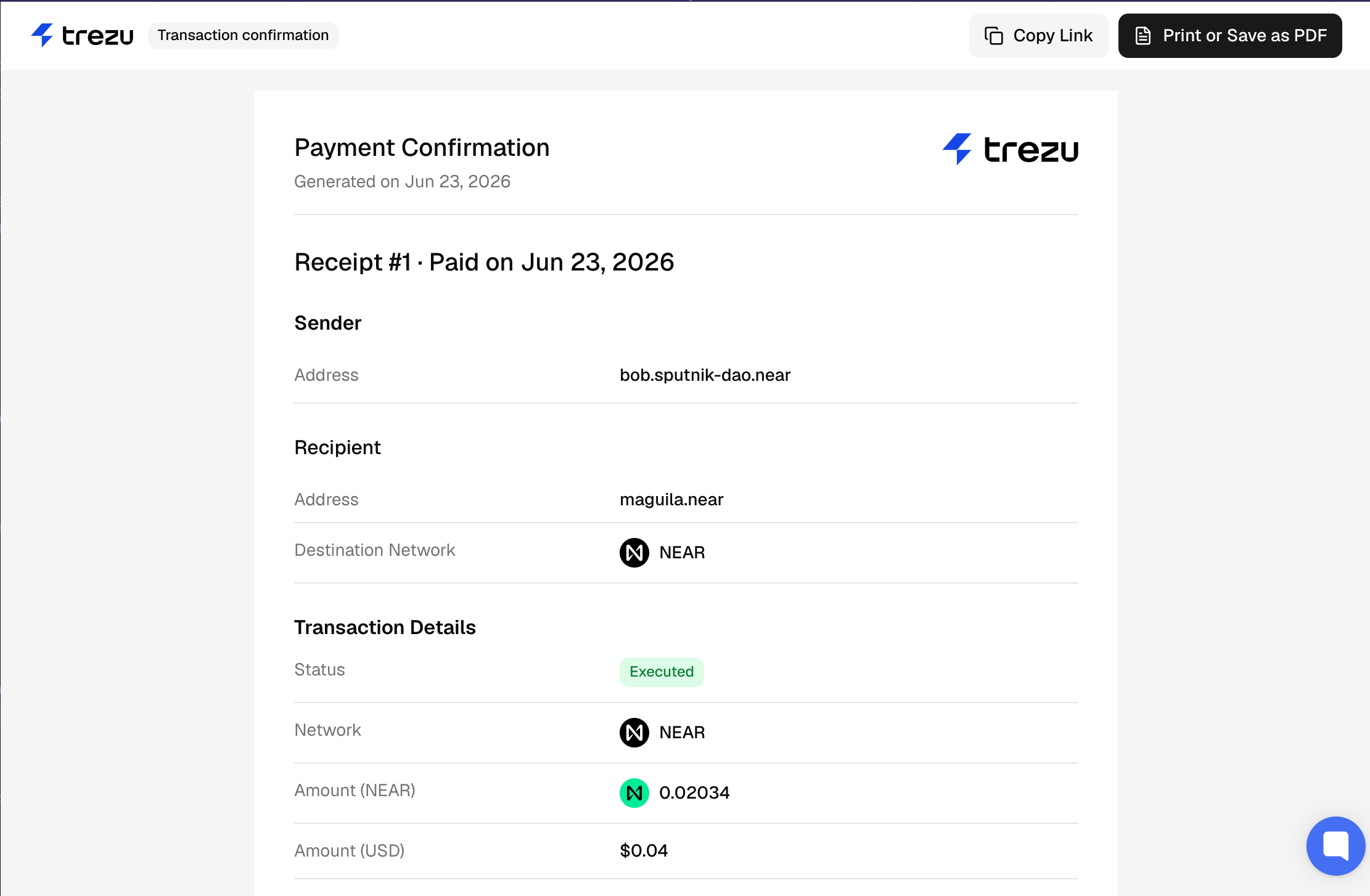Click the Destination Network label

point(374,550)
